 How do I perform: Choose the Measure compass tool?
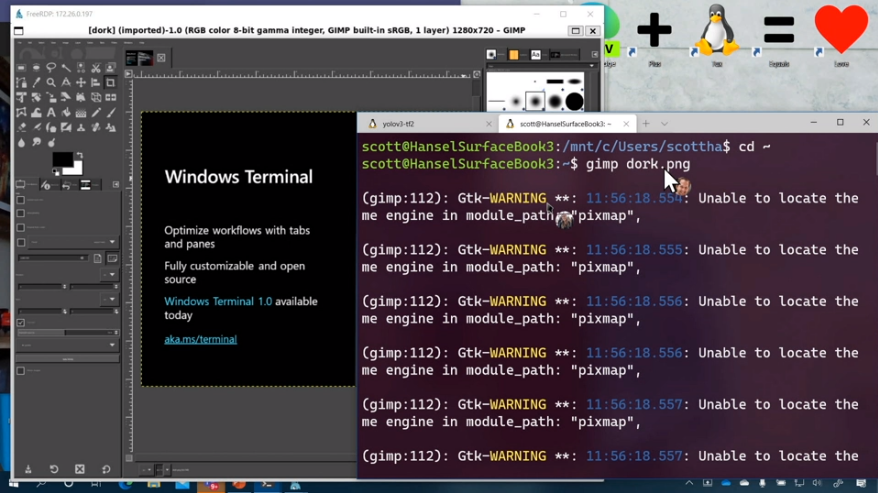[66, 82]
